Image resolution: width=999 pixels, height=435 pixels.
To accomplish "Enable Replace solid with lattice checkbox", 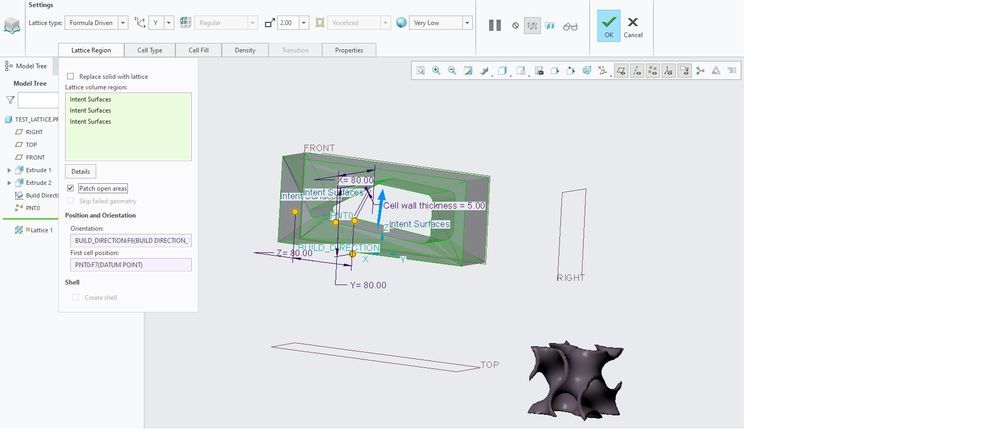I will point(70,76).
